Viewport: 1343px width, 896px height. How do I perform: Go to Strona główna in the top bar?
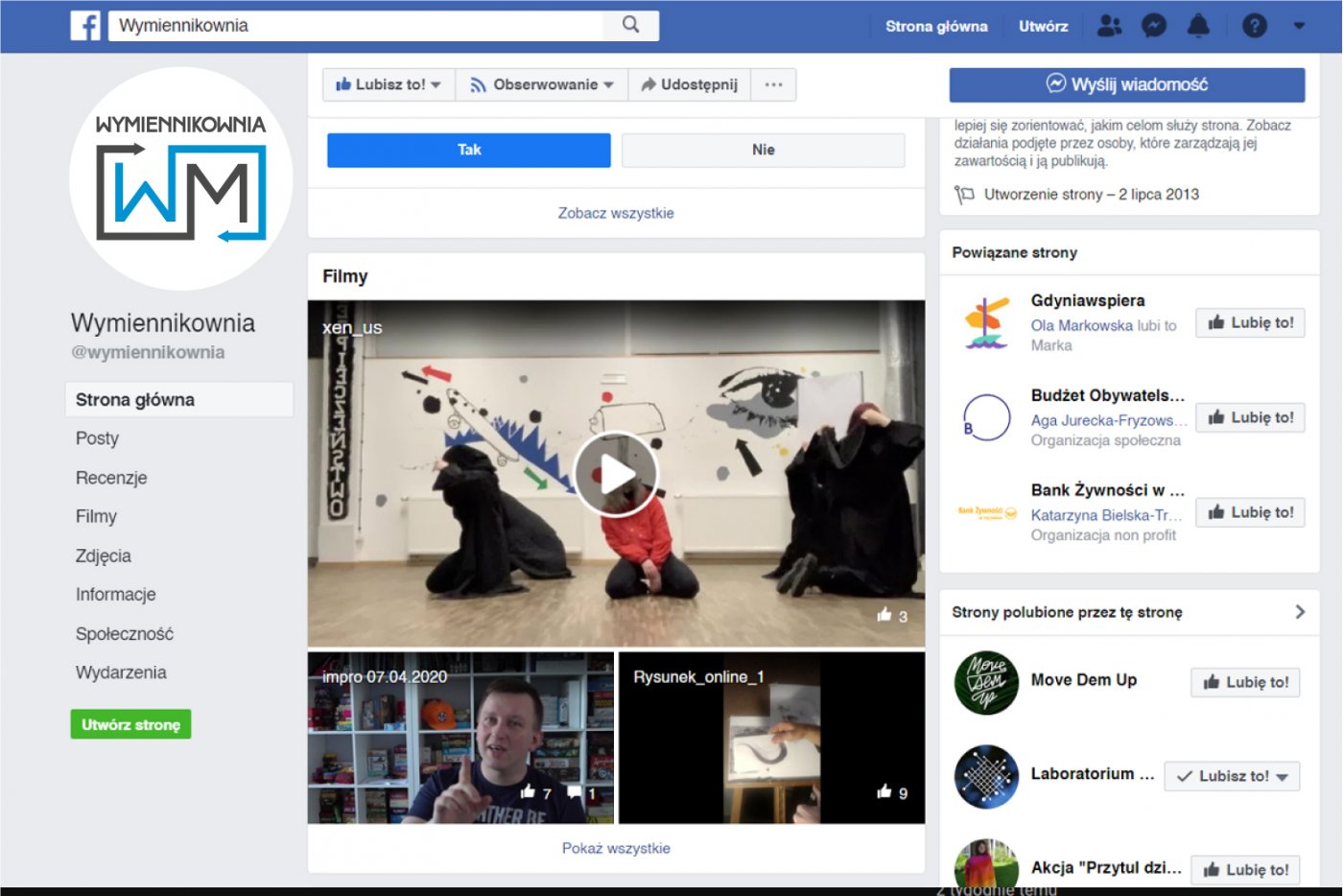pos(936,26)
